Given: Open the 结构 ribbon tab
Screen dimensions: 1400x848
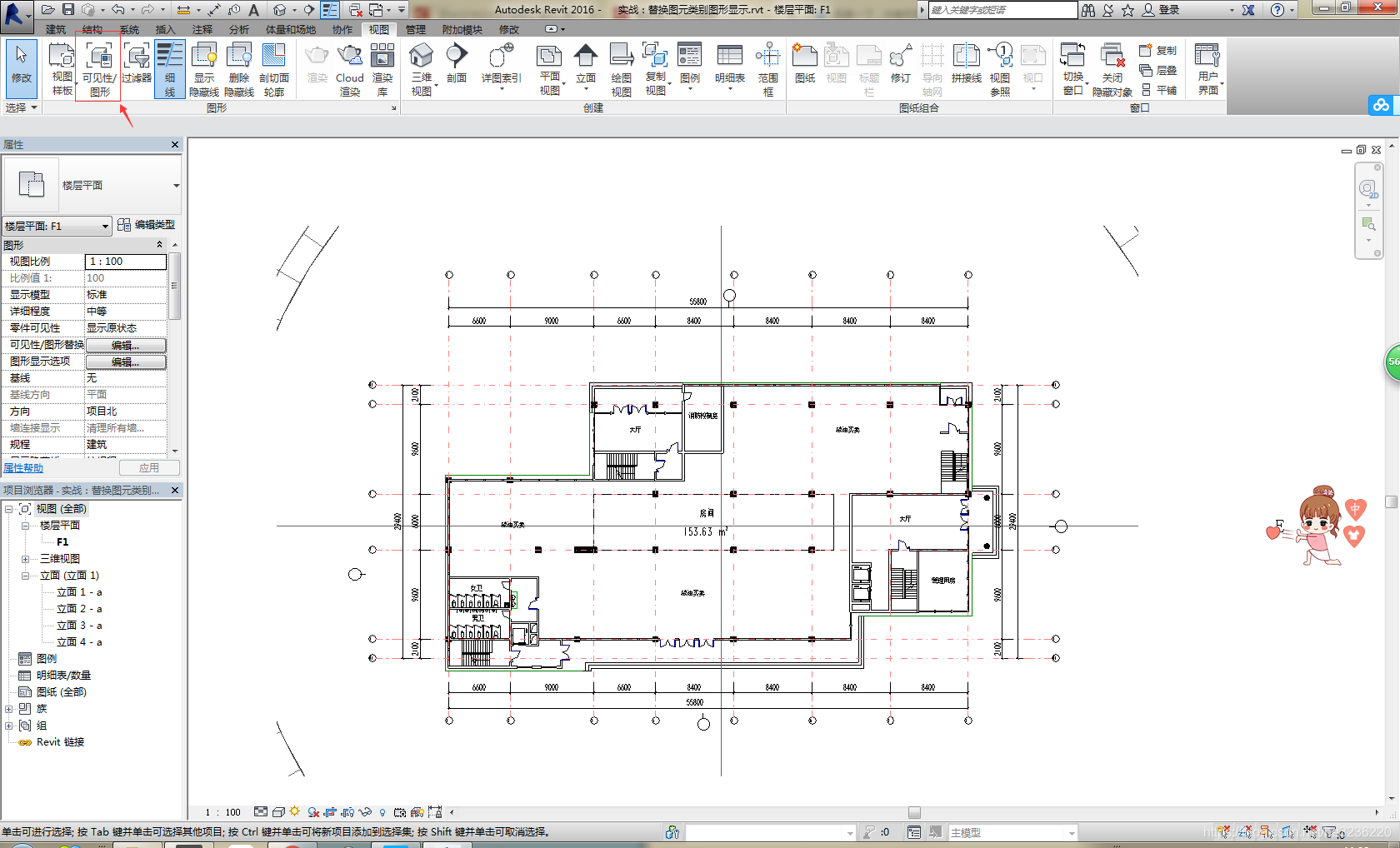Looking at the screenshot, I should tap(92, 29).
